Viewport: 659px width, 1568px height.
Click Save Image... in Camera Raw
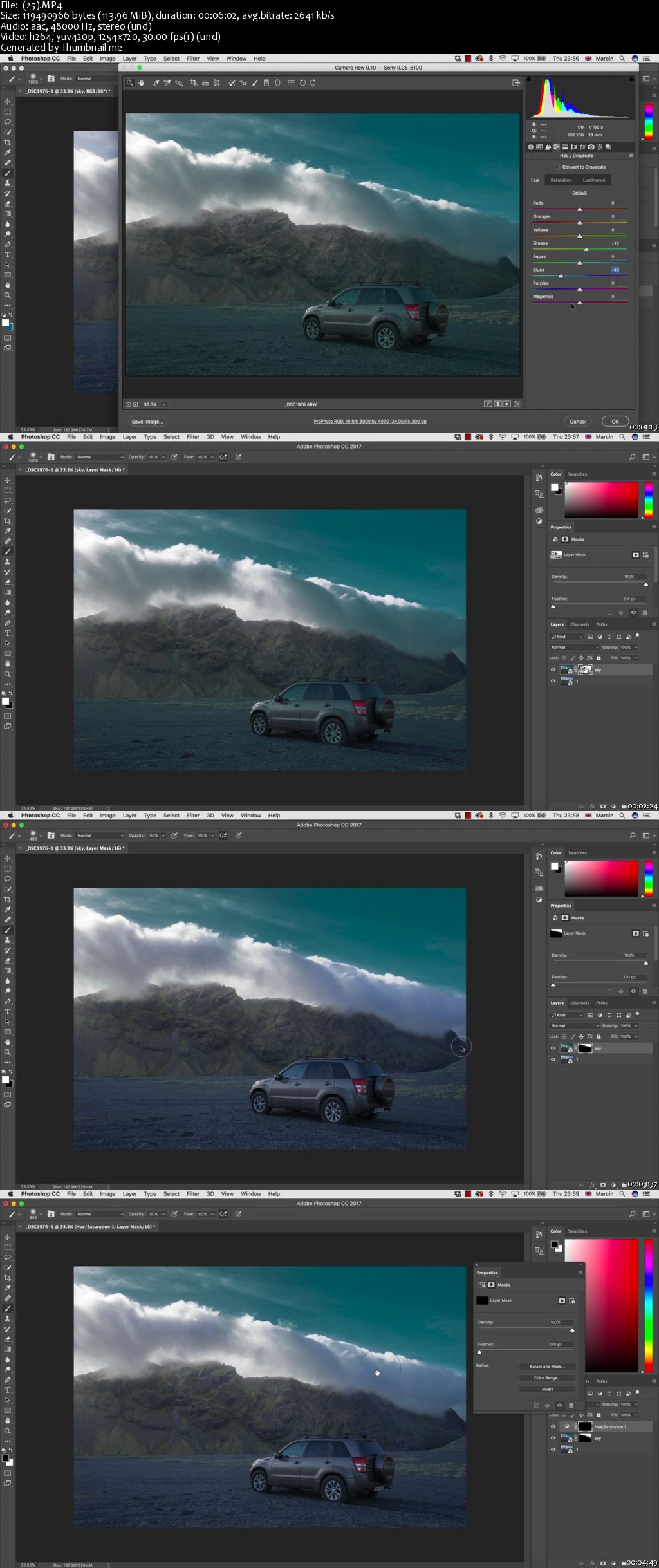pyautogui.click(x=147, y=422)
